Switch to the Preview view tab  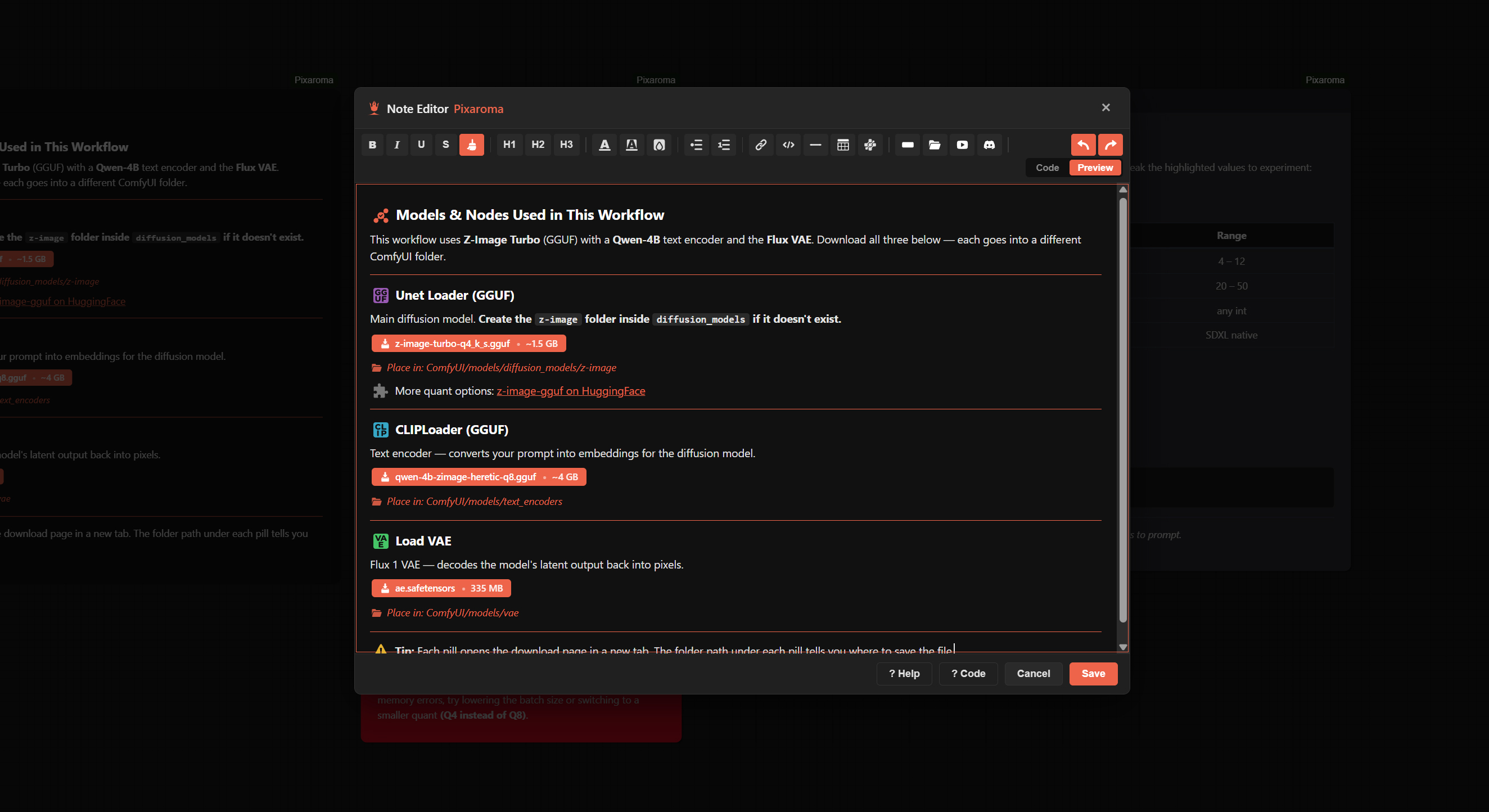pos(1095,168)
